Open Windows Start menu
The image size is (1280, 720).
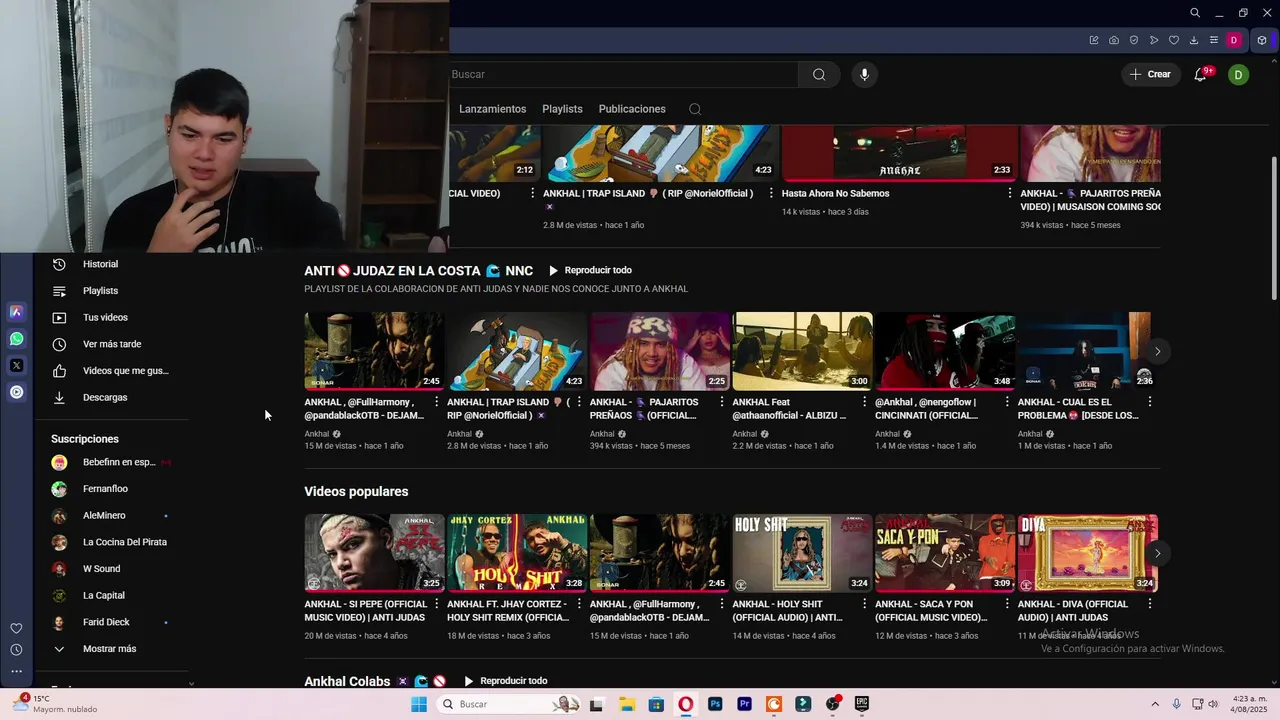(x=419, y=704)
